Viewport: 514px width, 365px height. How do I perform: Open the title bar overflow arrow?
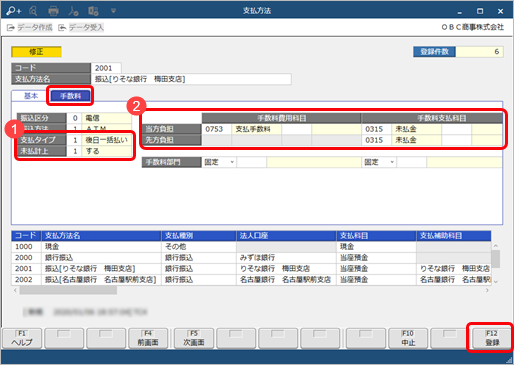[x=113, y=11]
